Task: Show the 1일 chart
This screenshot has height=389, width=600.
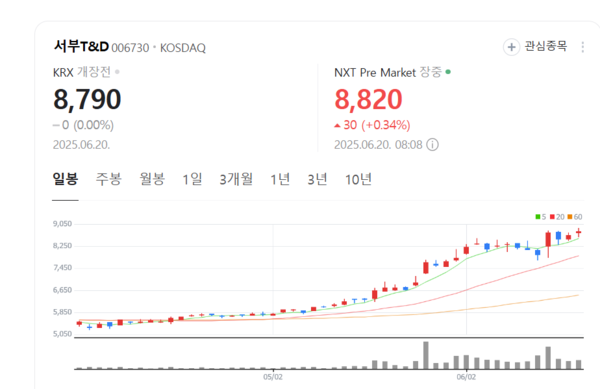Action: pyautogui.click(x=192, y=179)
